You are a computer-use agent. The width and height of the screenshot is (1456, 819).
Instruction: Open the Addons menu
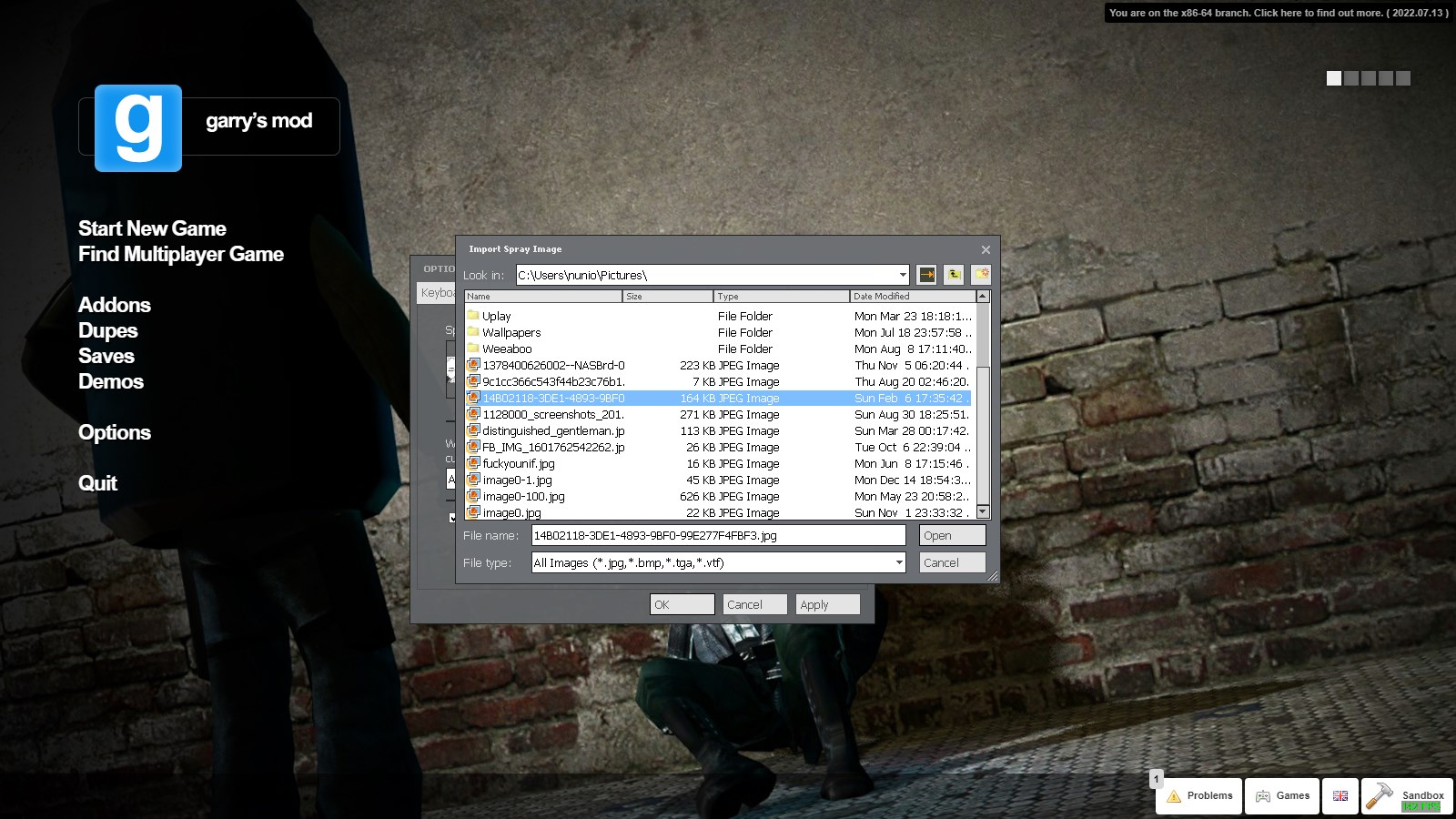[x=115, y=305]
